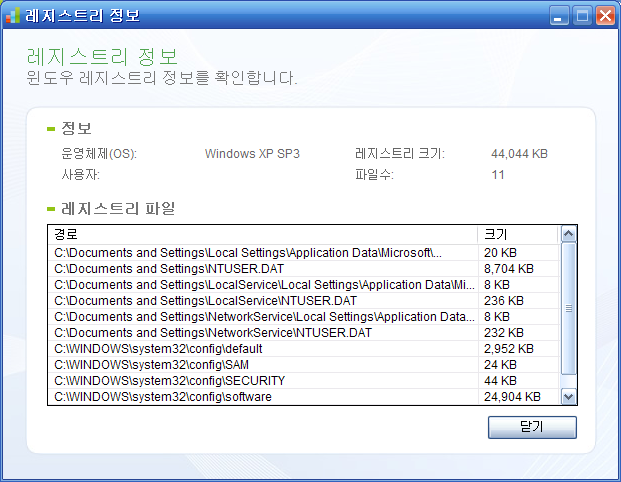621x482 pixels.
Task: Select the config\SECURITY row
Action: pyautogui.click(x=303, y=381)
